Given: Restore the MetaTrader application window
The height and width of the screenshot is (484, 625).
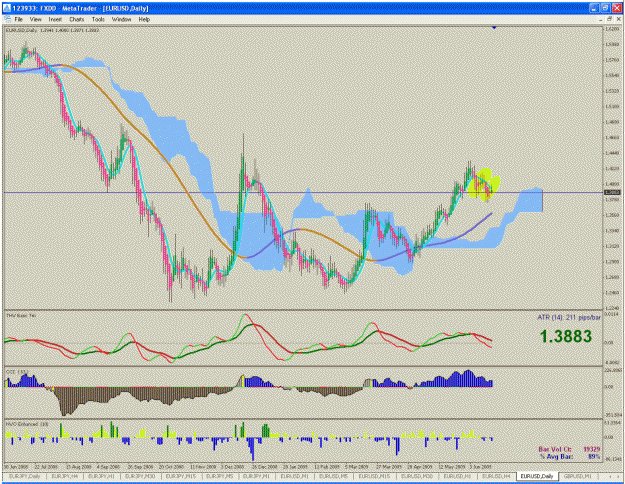Looking at the screenshot, I should pos(605,8).
